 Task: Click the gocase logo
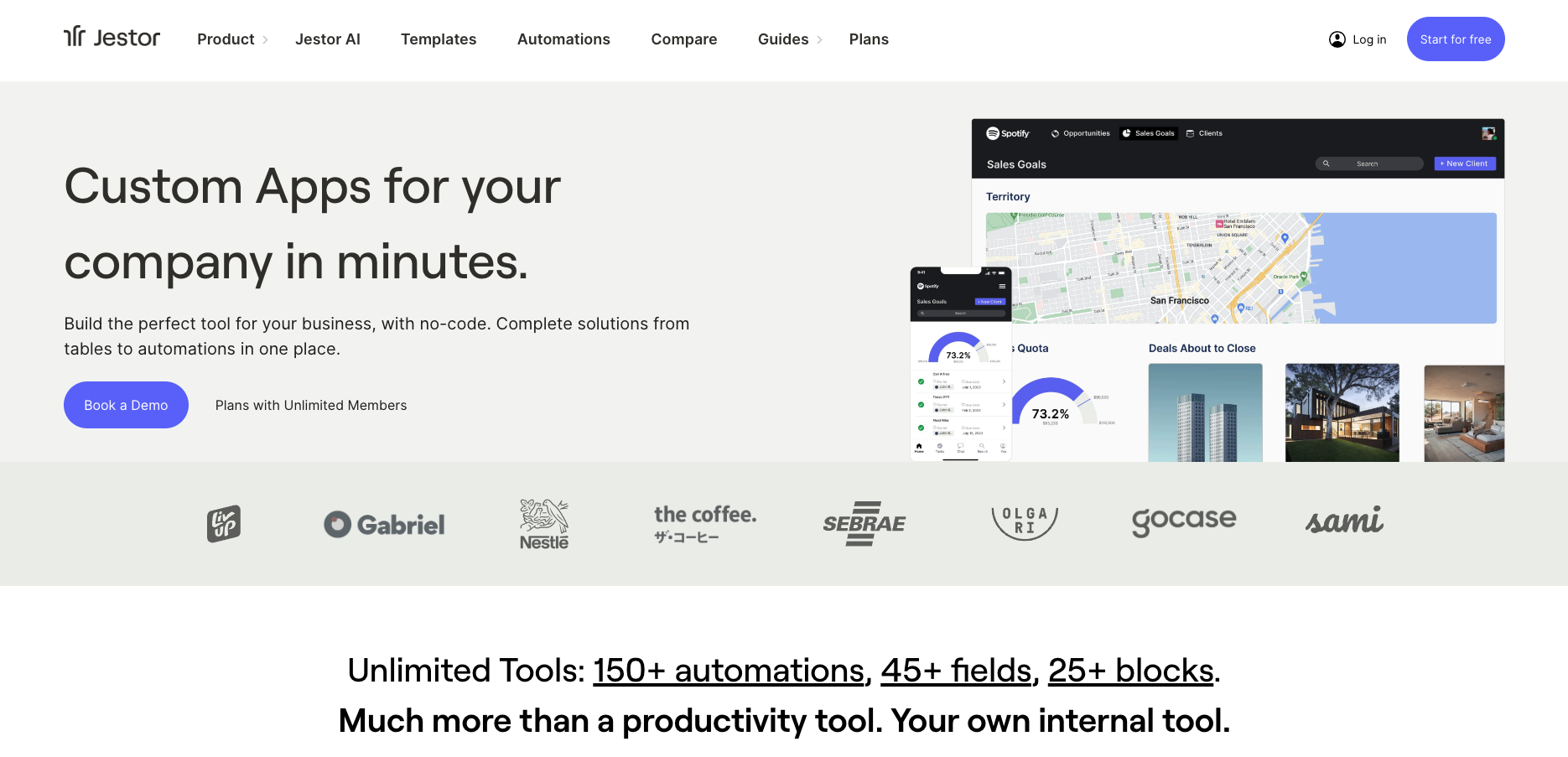[x=1184, y=521]
